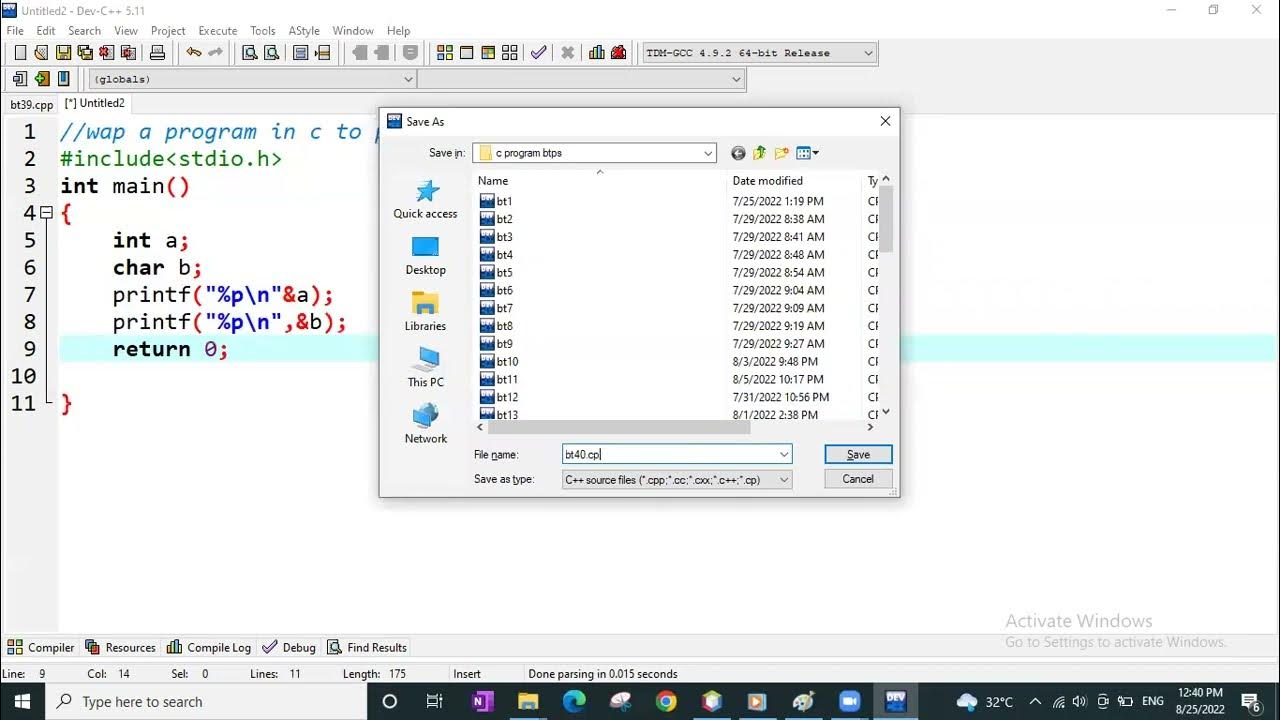Open Quick access in Save As sidebar
Screen dimensions: 1280x720
tap(425, 200)
